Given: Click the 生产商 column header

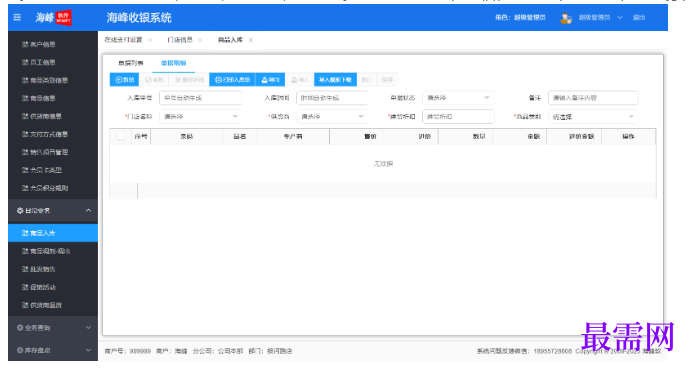Looking at the screenshot, I should pyautogui.click(x=293, y=137).
